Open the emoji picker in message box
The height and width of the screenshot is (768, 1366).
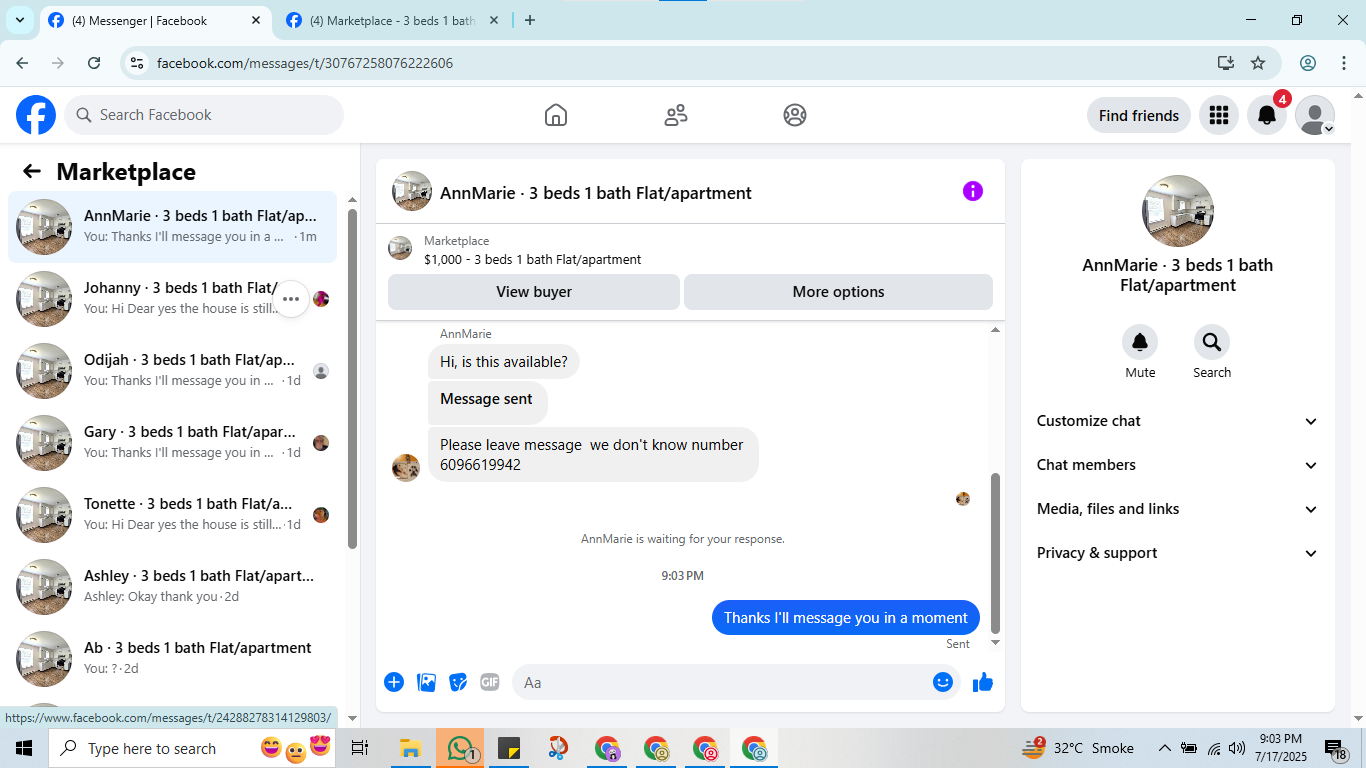(943, 682)
